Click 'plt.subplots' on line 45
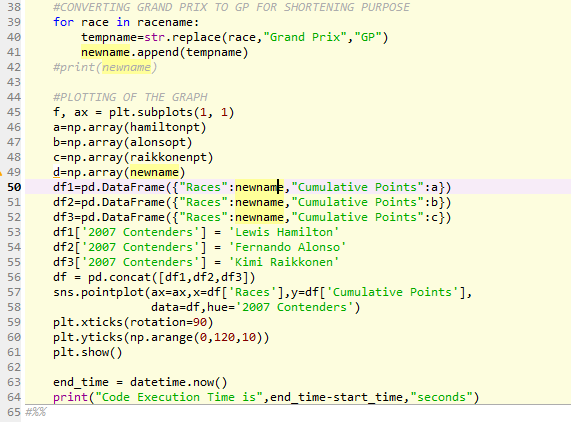Image resolution: width=571 pixels, height=422 pixels. (x=151, y=112)
